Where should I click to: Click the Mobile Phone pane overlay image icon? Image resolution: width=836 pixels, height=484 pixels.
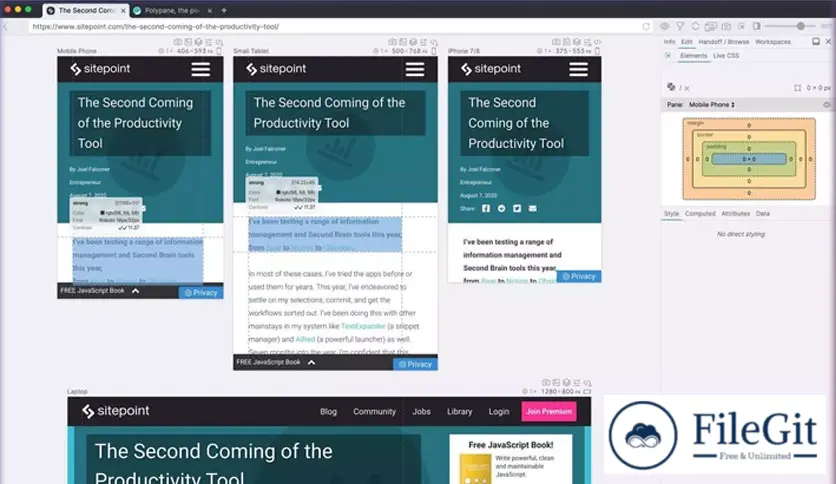(x=188, y=42)
